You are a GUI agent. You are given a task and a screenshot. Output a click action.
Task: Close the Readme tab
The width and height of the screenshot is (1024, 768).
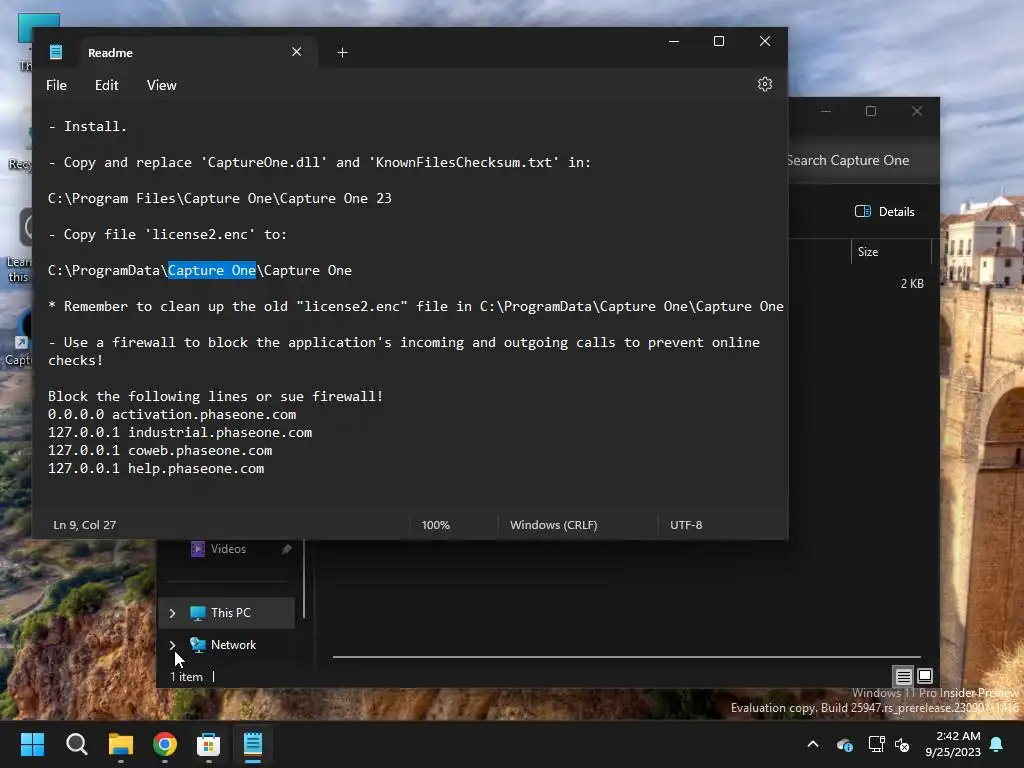296,52
